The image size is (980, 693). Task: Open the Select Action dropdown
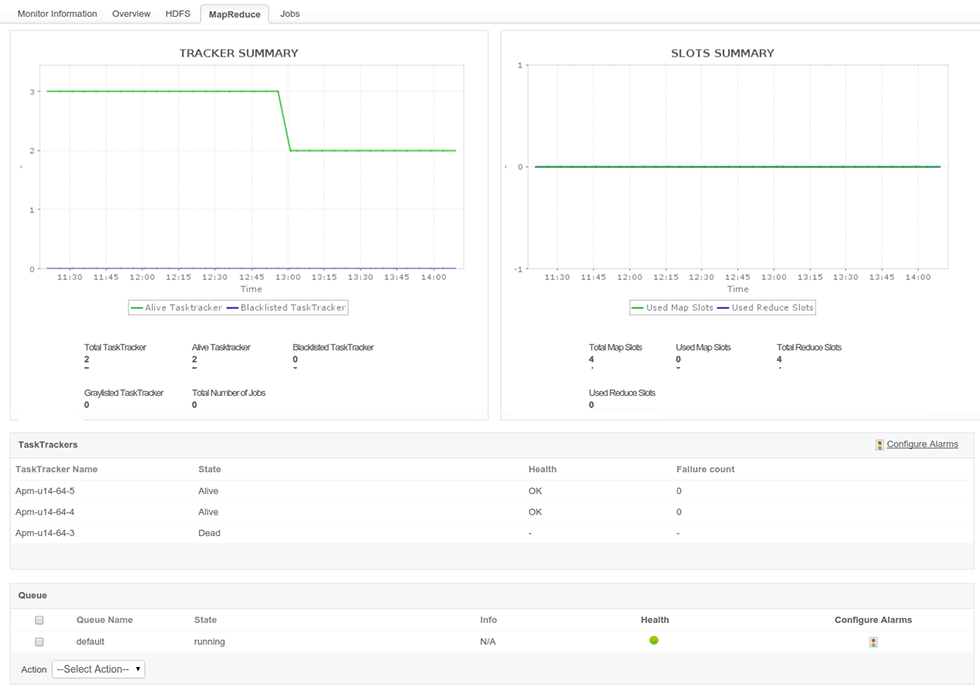coord(98,669)
